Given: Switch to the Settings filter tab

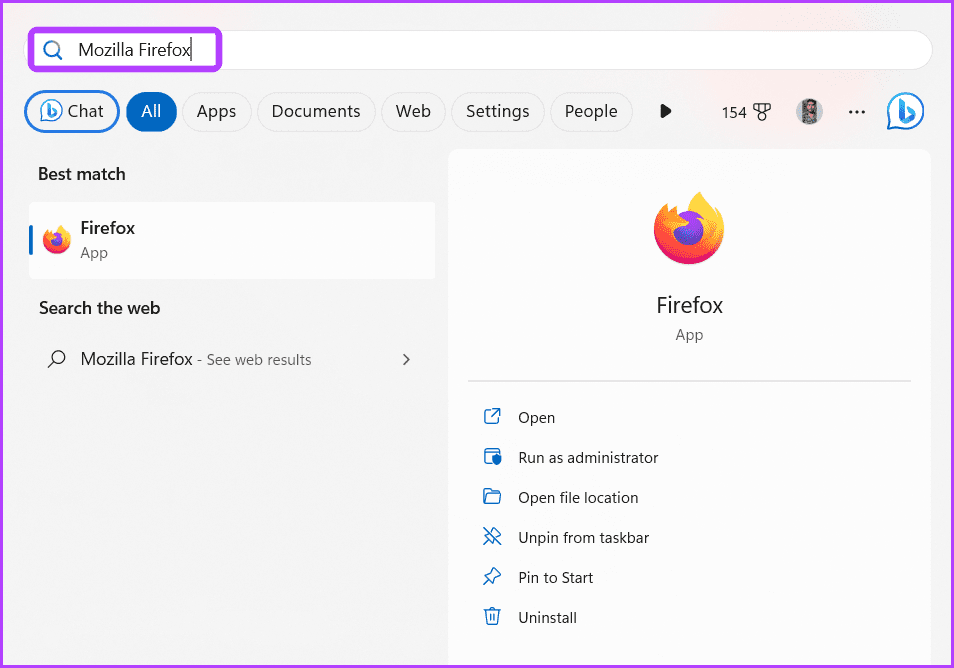Looking at the screenshot, I should [497, 111].
